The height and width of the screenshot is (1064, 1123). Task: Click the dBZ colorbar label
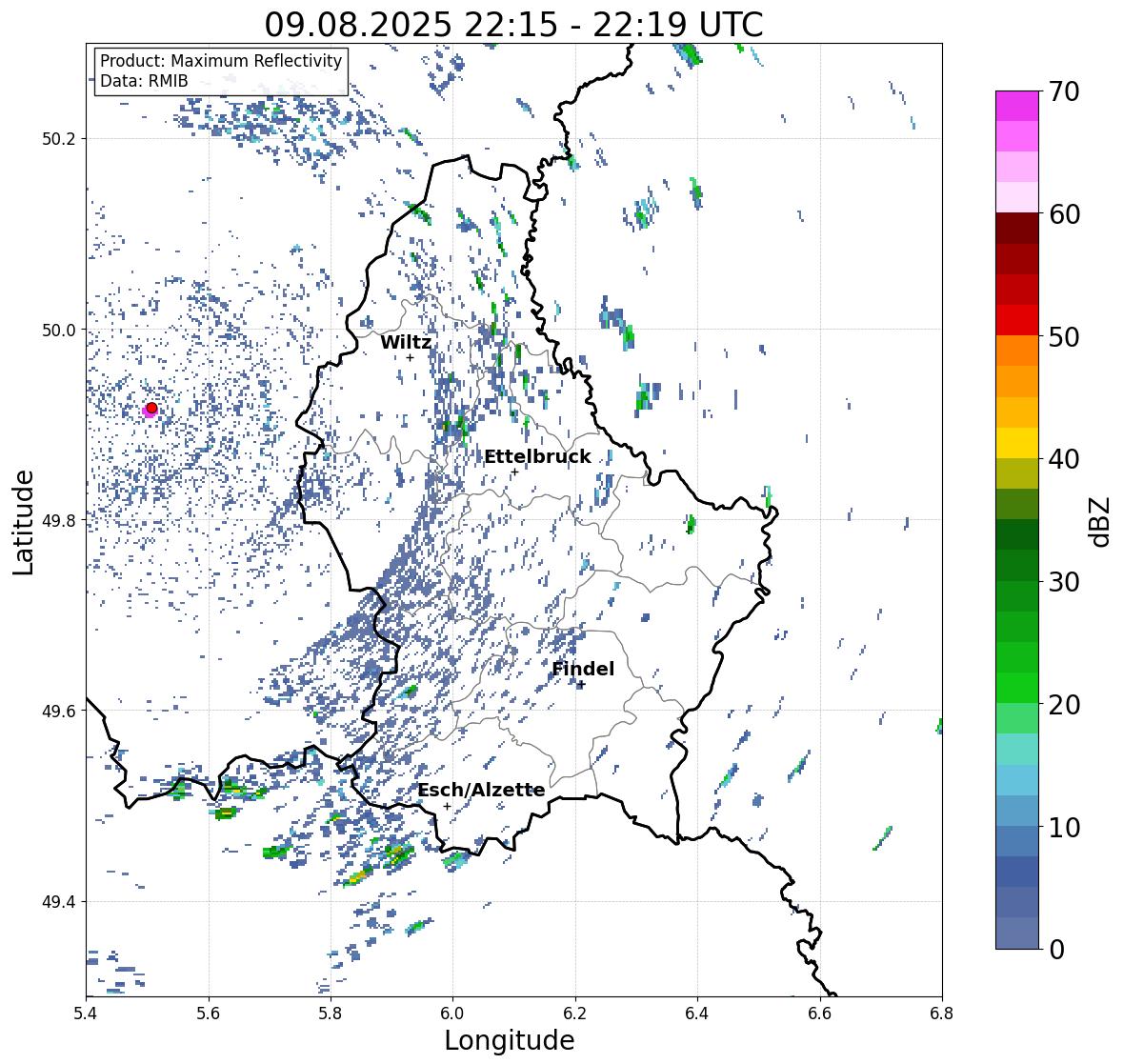pyautogui.click(x=1101, y=522)
